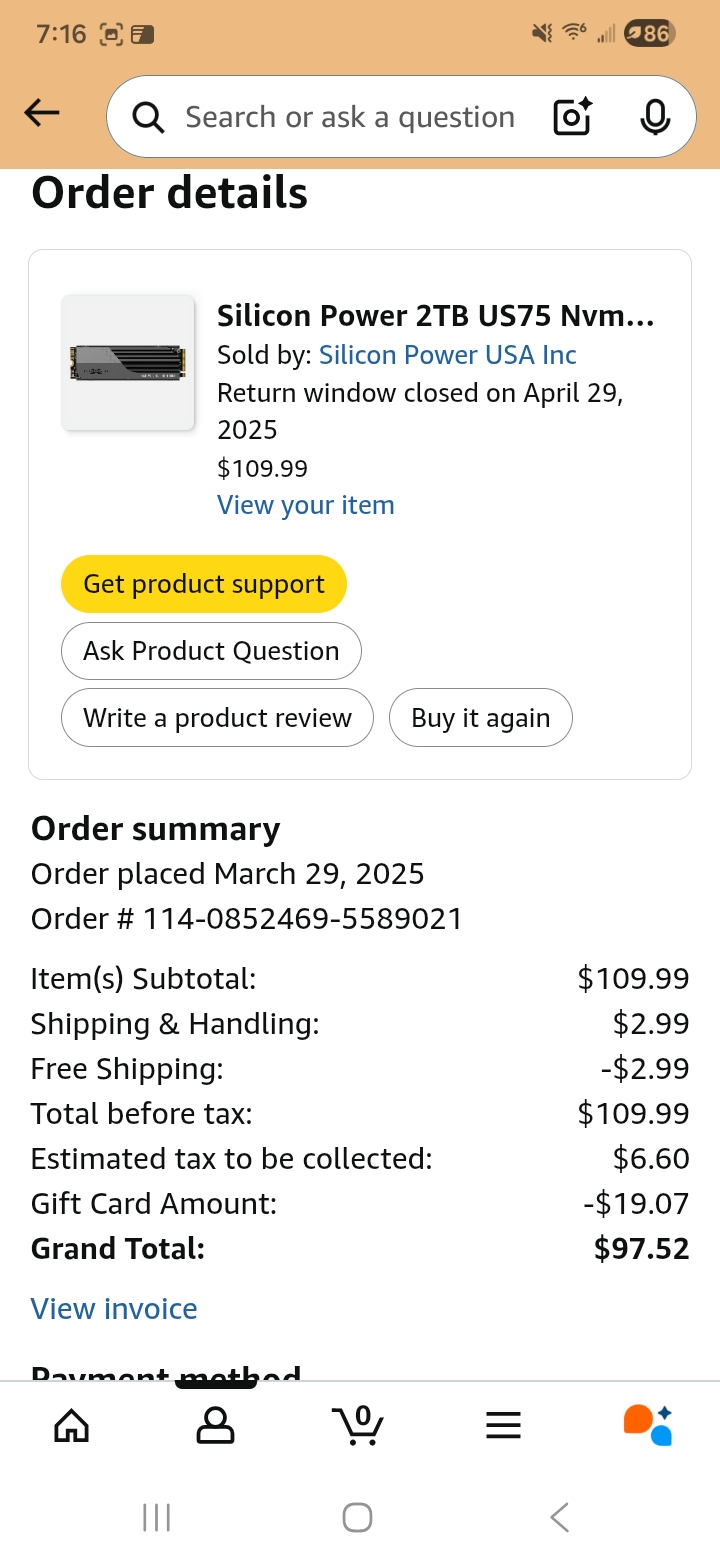Select Write a product review

(x=217, y=718)
